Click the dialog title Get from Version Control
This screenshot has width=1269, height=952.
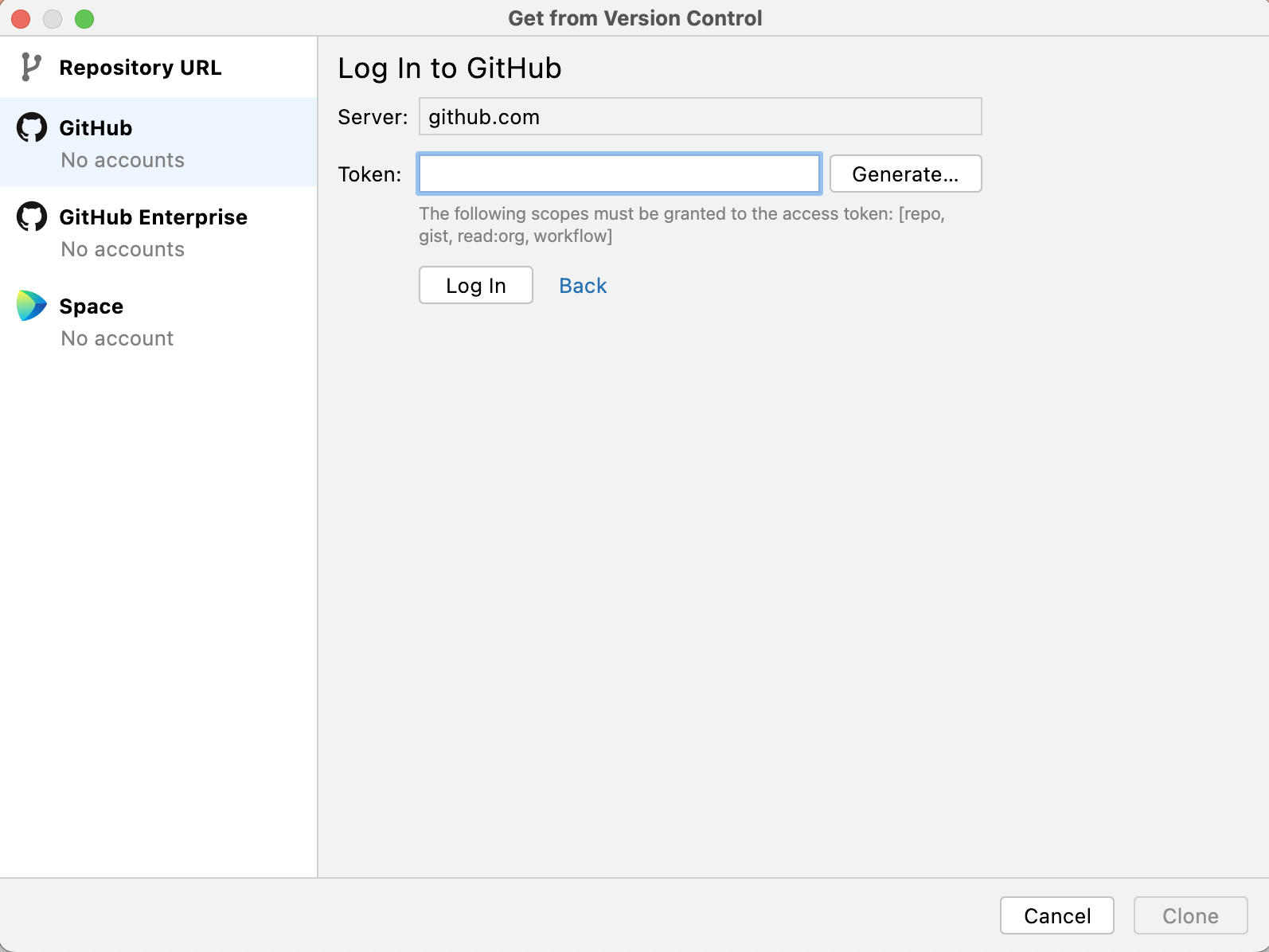634,18
